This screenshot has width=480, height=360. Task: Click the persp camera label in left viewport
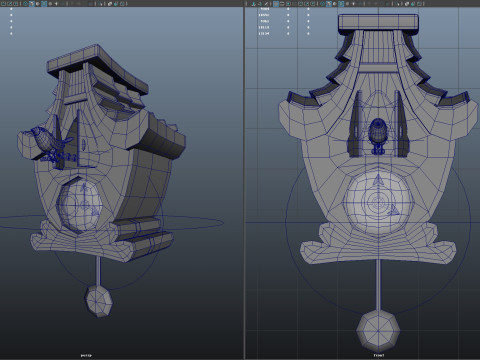click(x=86, y=355)
